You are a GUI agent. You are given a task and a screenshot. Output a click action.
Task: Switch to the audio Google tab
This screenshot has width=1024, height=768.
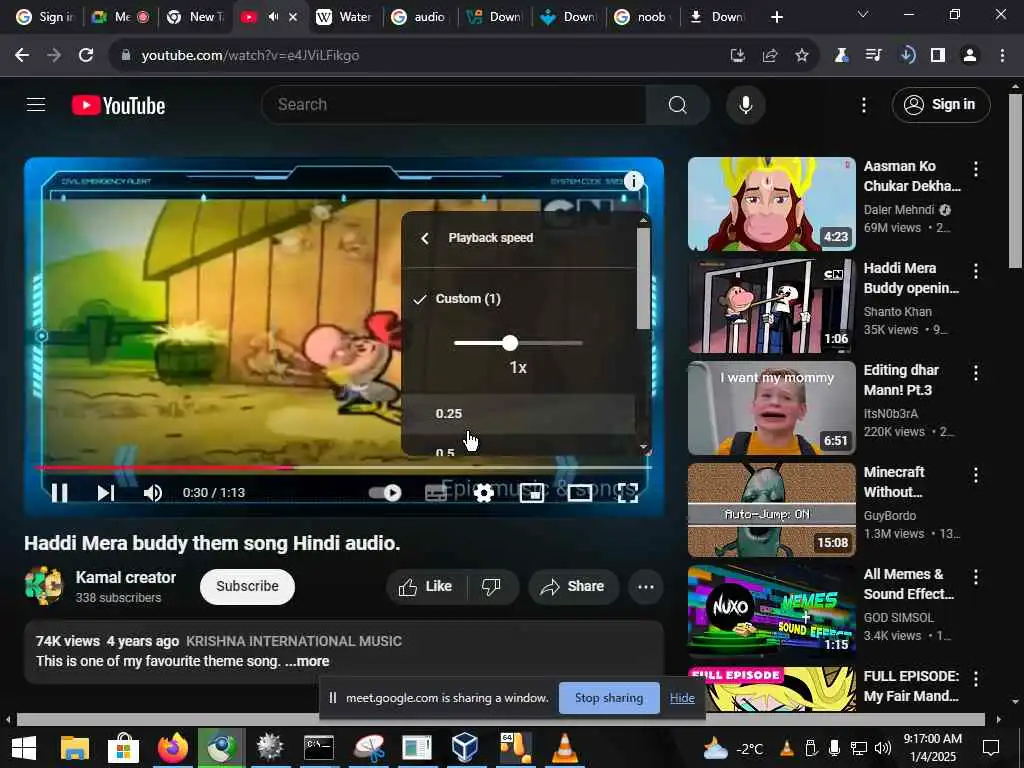point(419,17)
